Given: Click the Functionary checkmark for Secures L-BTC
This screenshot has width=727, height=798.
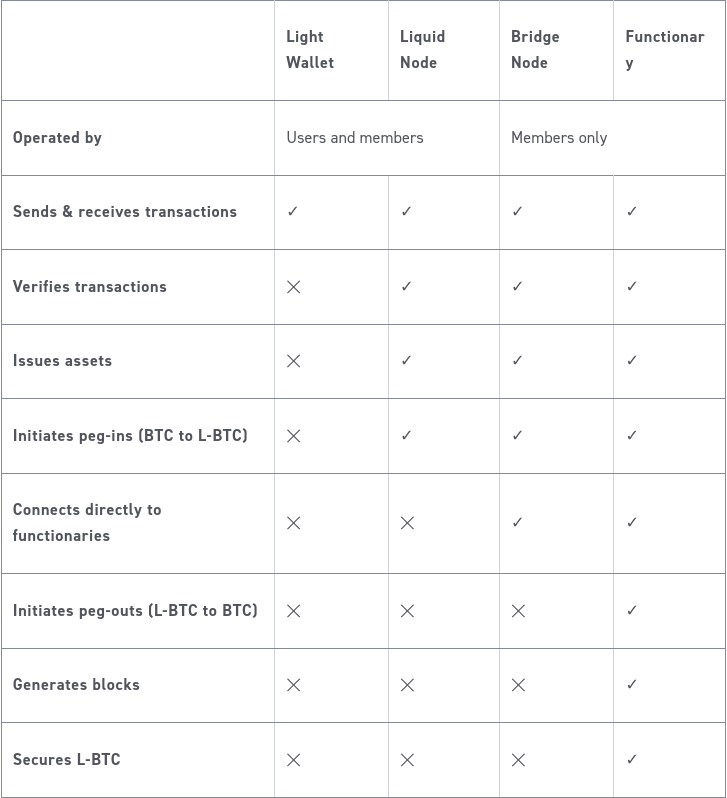Looking at the screenshot, I should [x=632, y=760].
